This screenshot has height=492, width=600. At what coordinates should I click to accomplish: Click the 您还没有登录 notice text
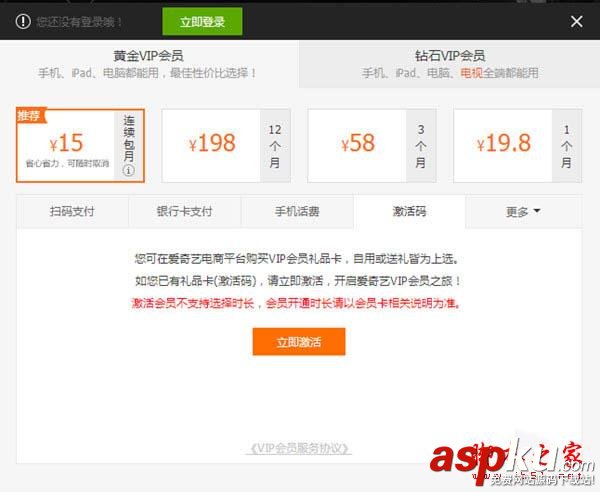(79, 22)
